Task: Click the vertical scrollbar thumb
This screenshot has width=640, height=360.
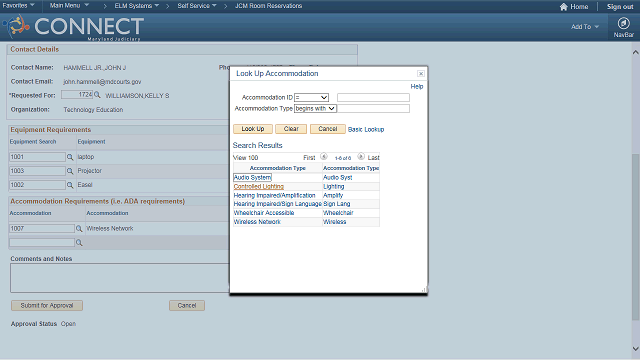Action: [636, 237]
